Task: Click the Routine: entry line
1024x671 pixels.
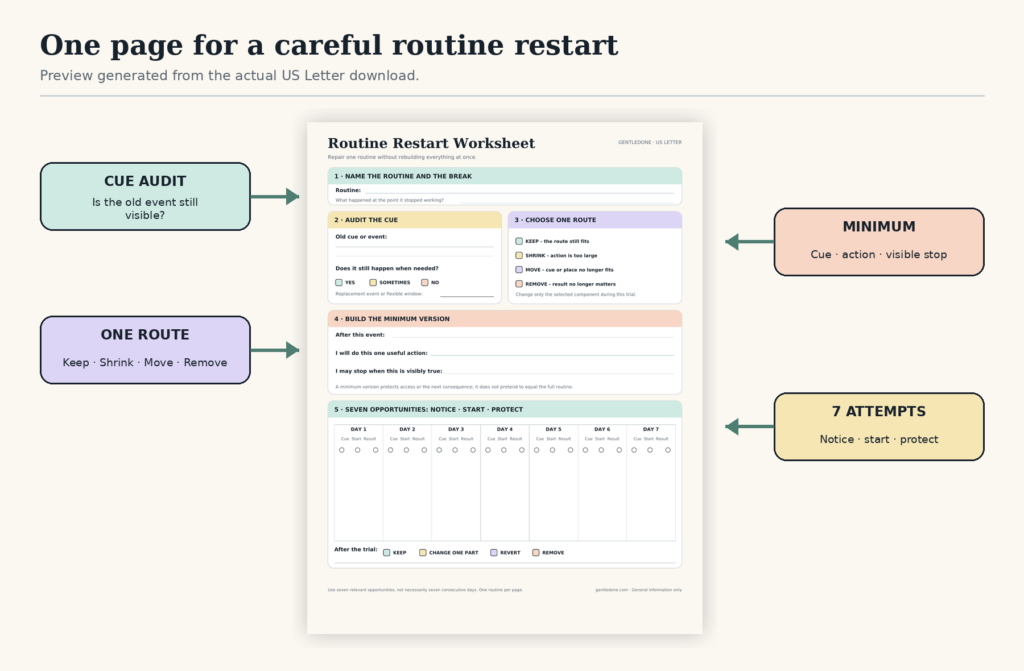Action: pos(519,192)
